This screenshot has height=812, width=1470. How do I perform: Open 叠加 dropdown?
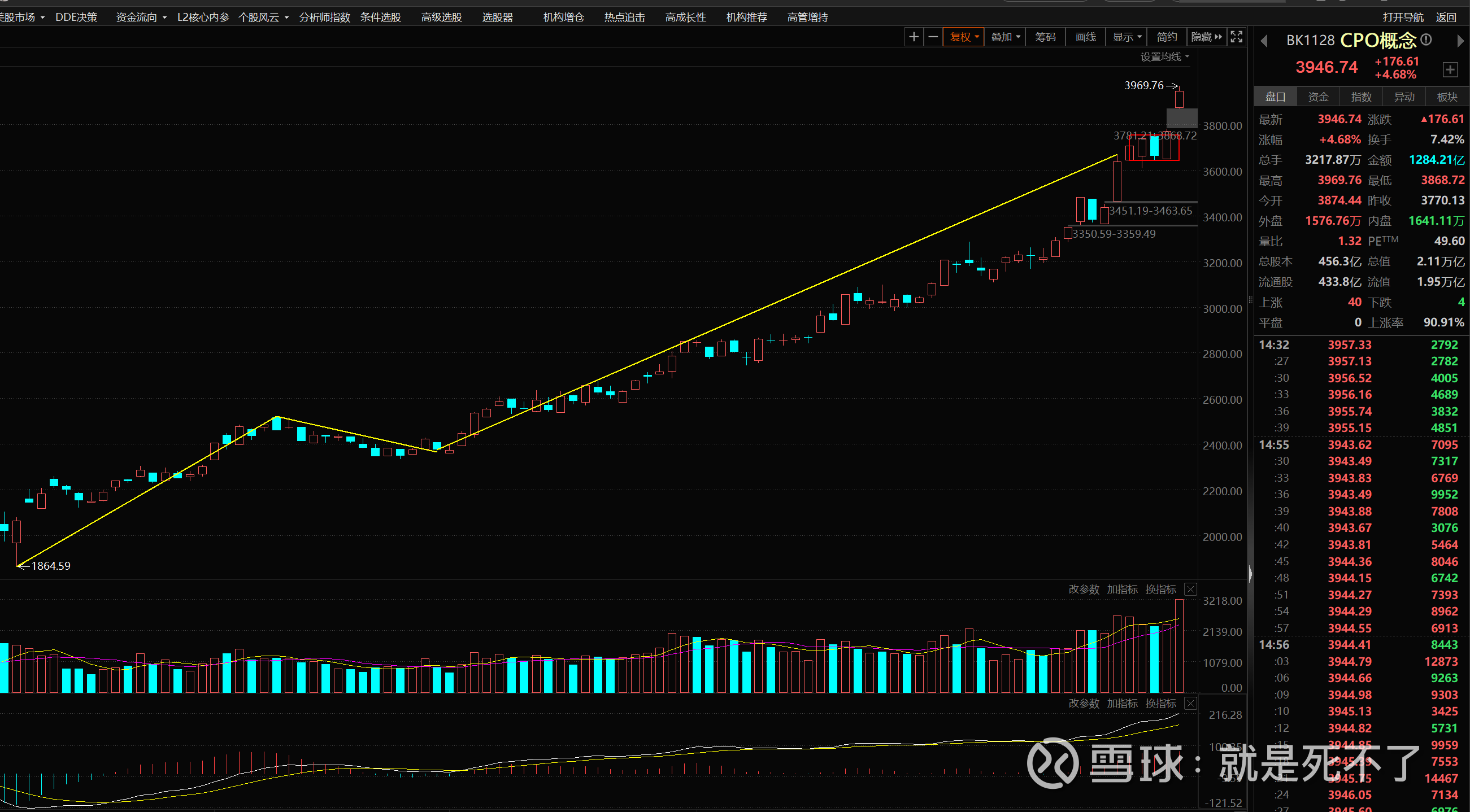(x=1005, y=37)
